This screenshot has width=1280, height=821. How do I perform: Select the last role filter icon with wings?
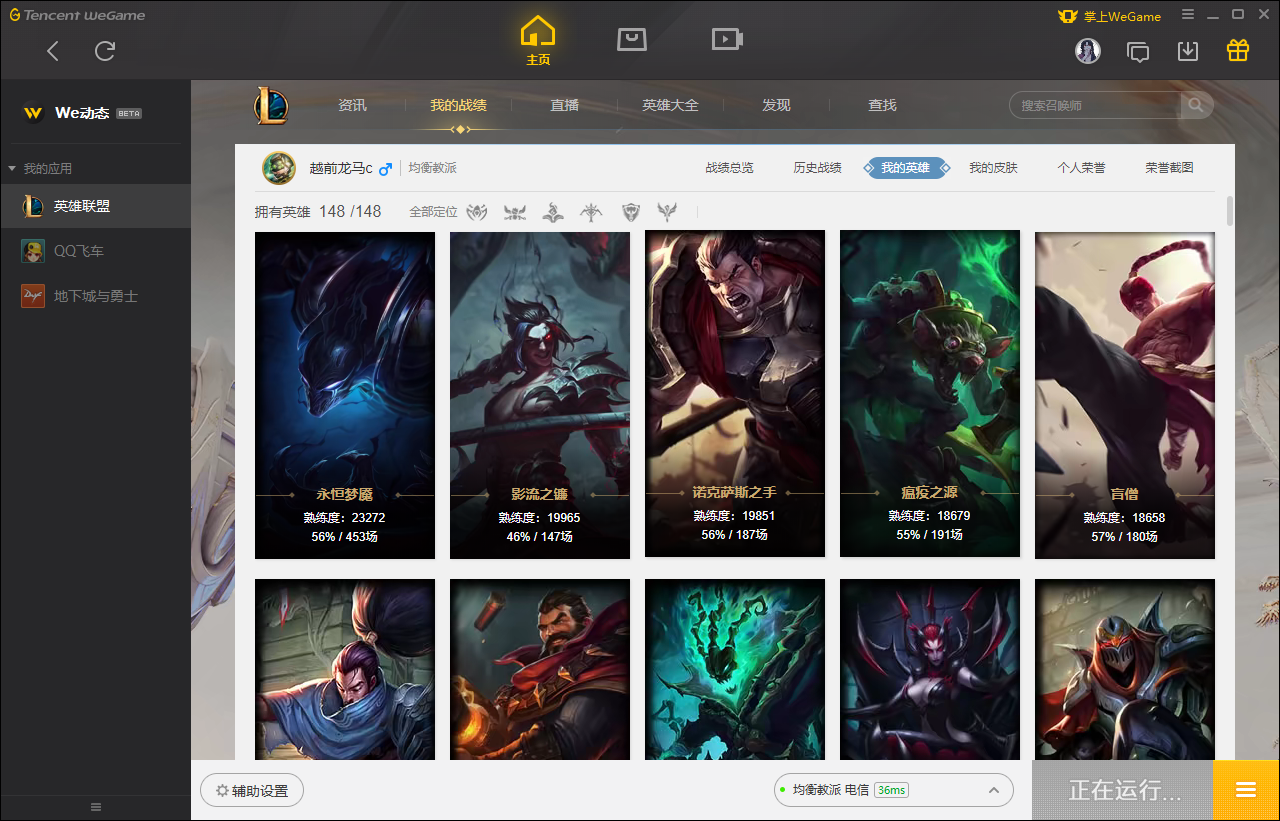click(667, 212)
